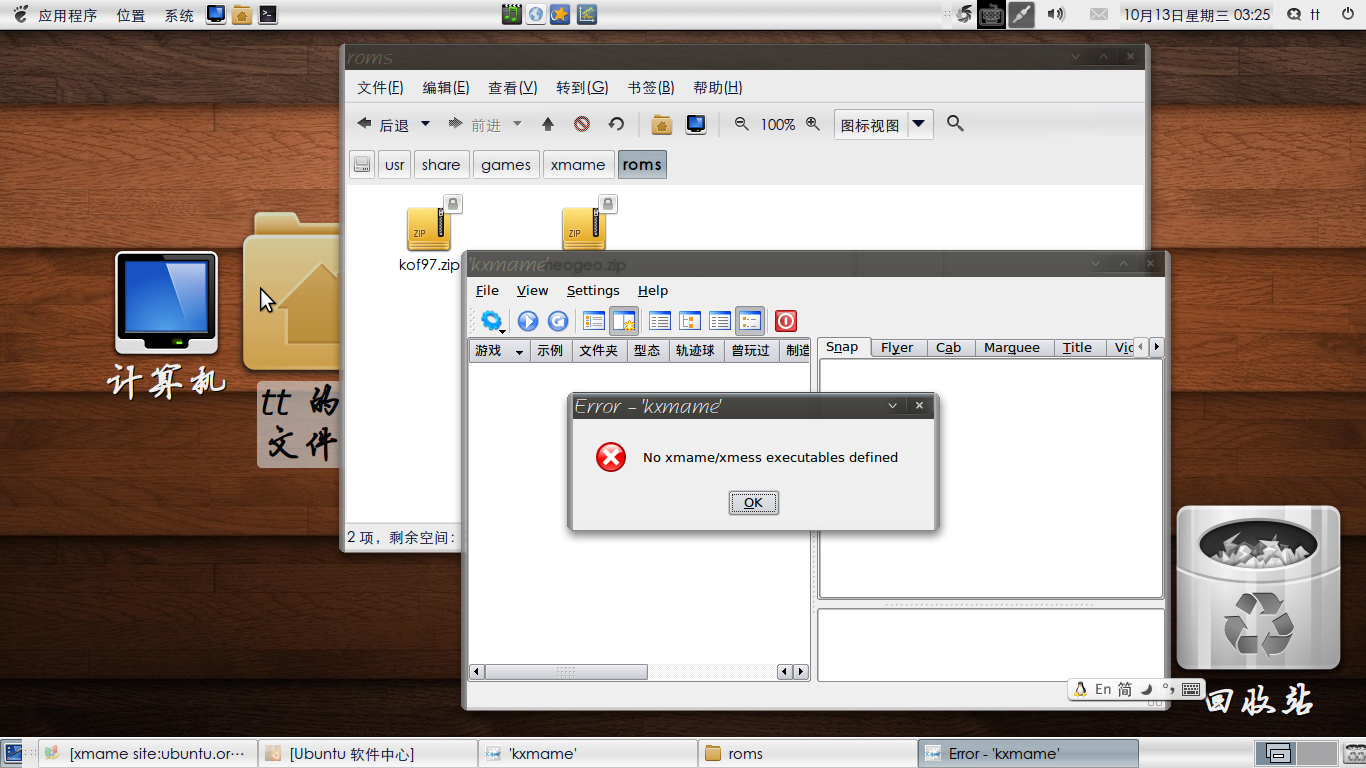Click the stop loading icon in roms window
Screen dimensions: 1366x768
[582, 124]
